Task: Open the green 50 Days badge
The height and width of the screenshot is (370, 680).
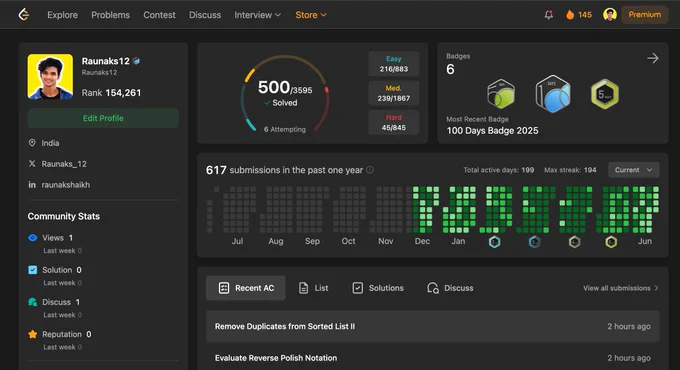Action: click(501, 94)
